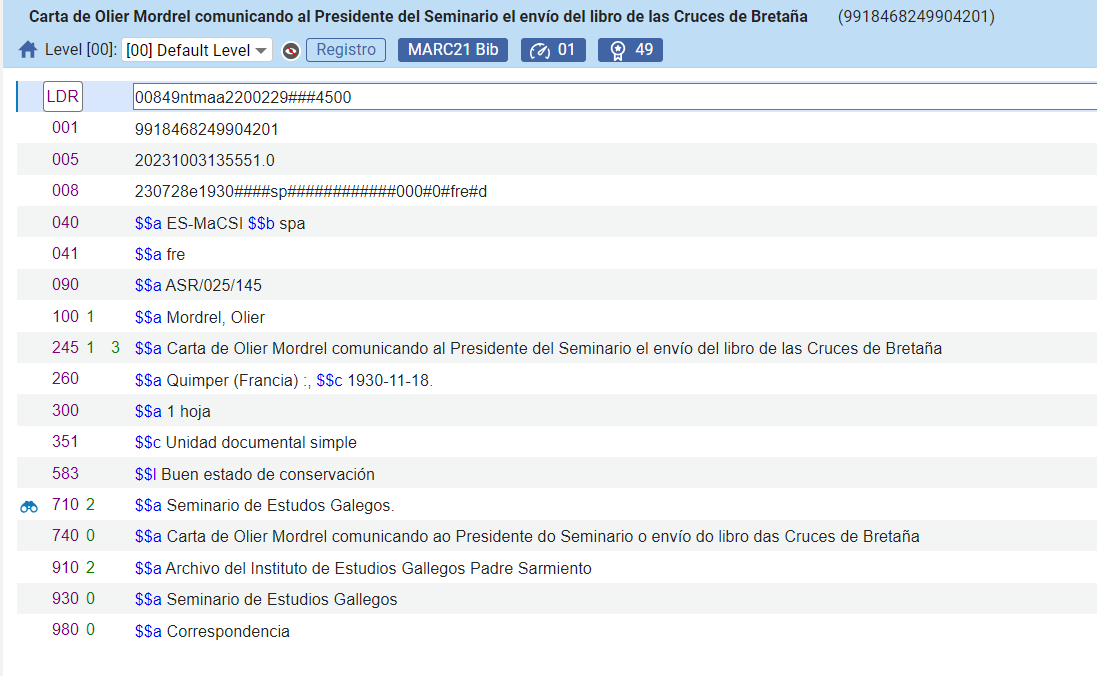
Task: Select field tag 910
Action: pos(65,568)
